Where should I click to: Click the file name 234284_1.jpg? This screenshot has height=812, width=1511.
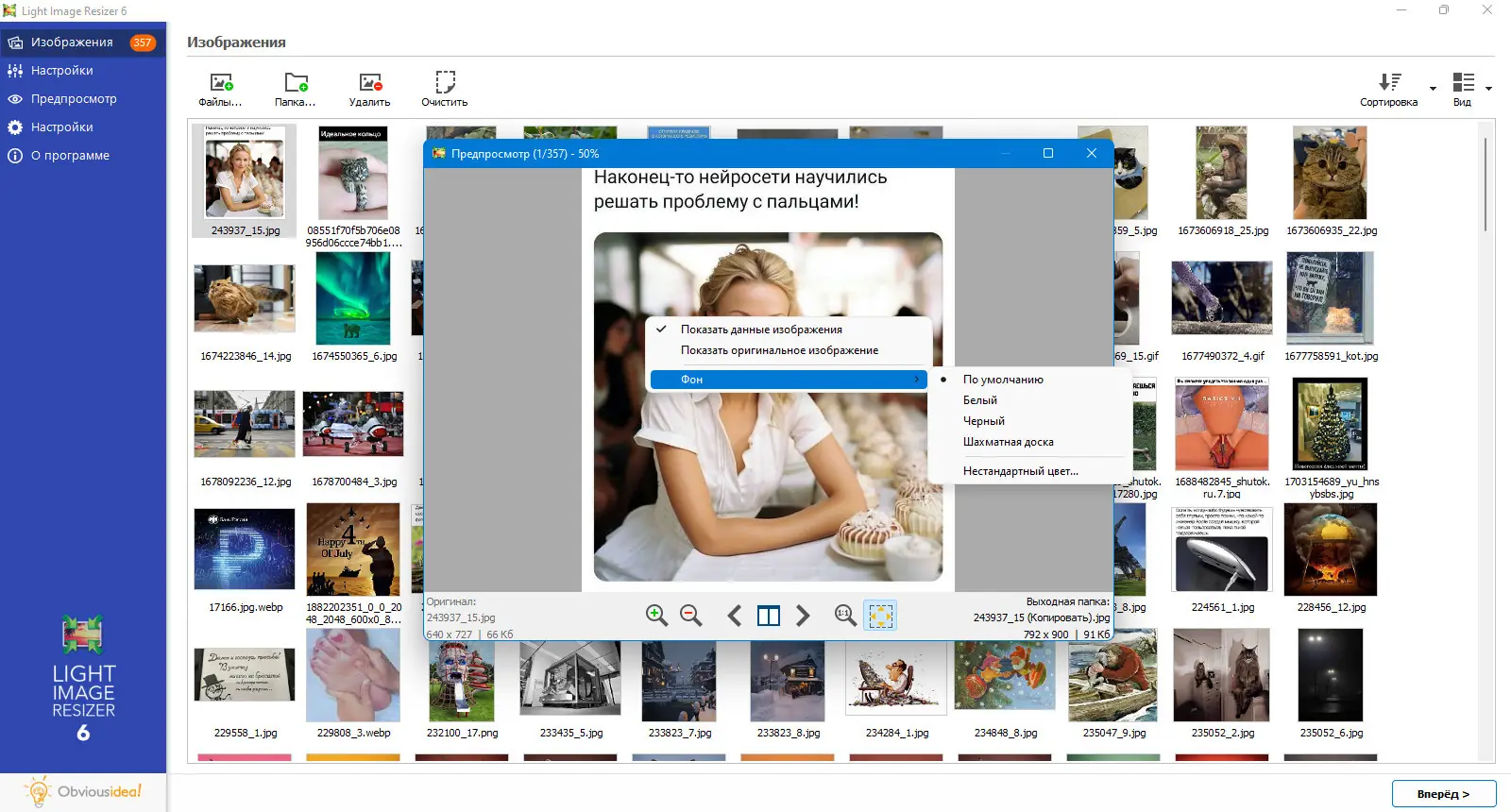[x=897, y=733]
